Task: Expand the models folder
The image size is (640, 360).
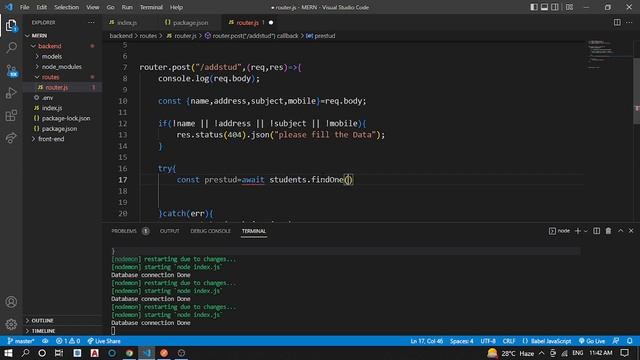Action: click(62, 56)
